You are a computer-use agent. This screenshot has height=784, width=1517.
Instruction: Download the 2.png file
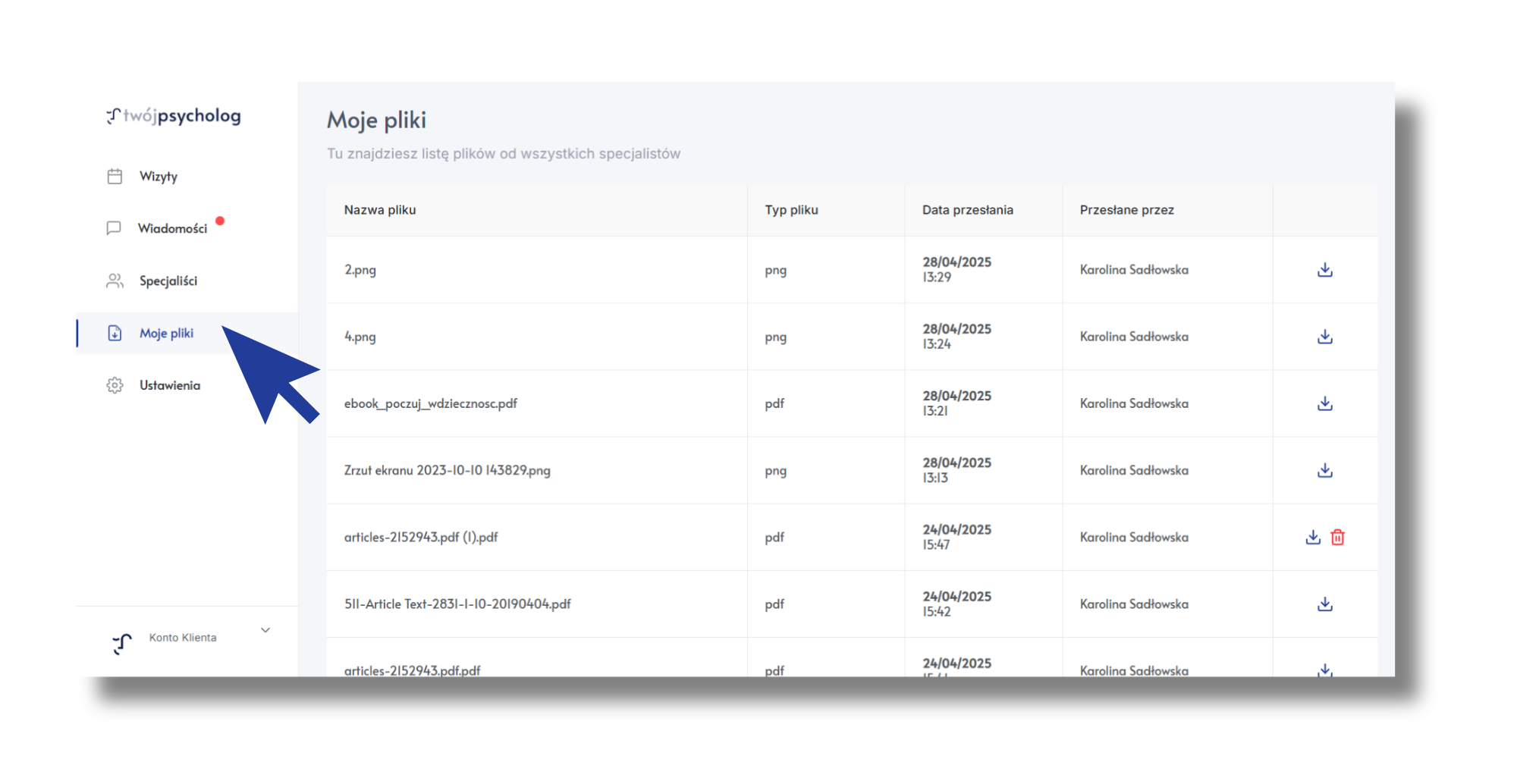(x=1324, y=270)
